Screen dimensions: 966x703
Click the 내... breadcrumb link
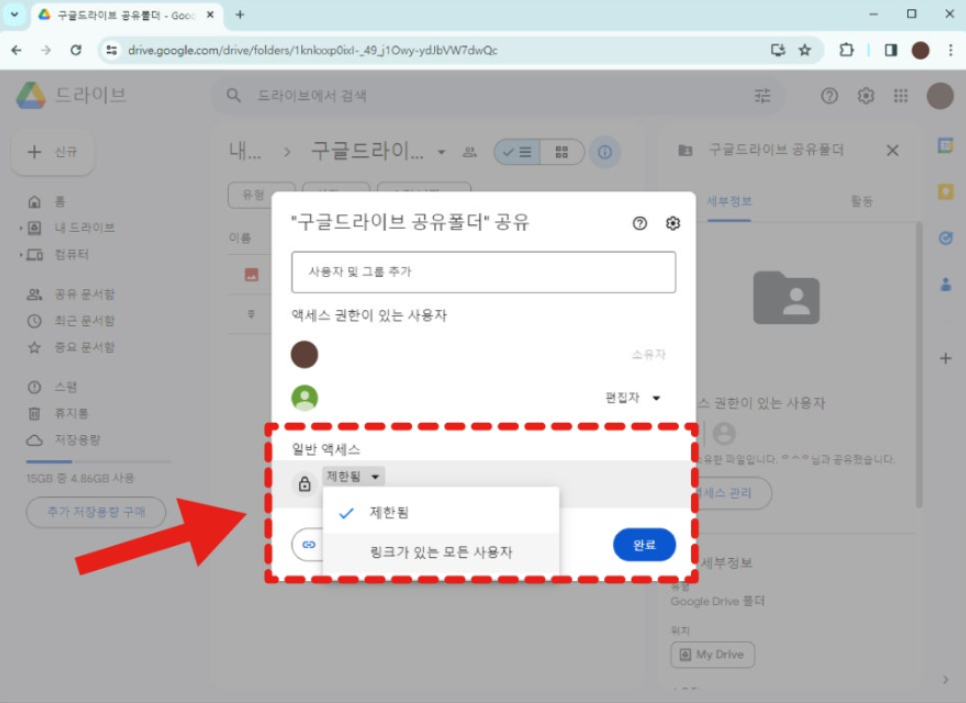tap(245, 151)
